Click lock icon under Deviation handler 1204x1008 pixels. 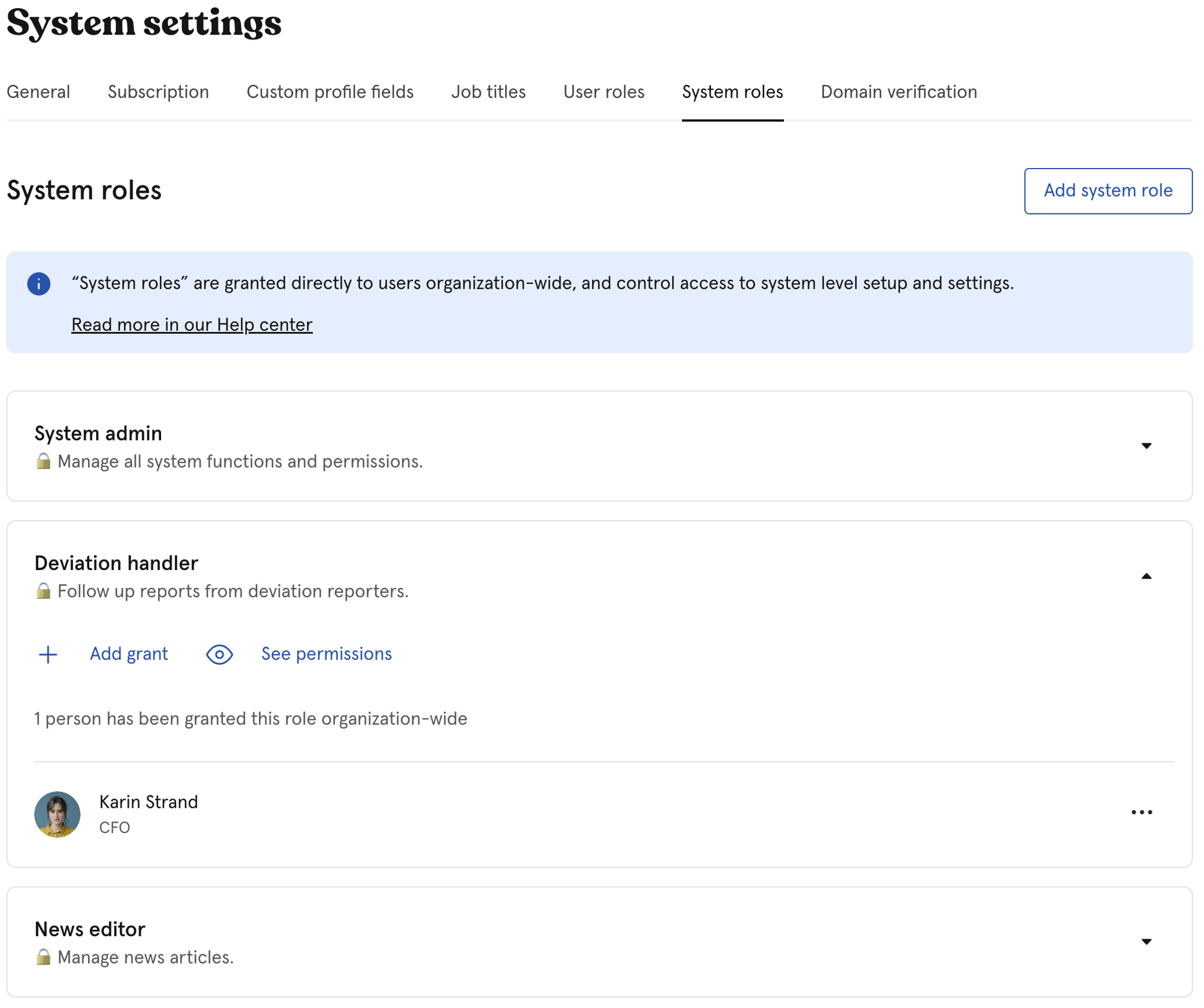[43, 591]
